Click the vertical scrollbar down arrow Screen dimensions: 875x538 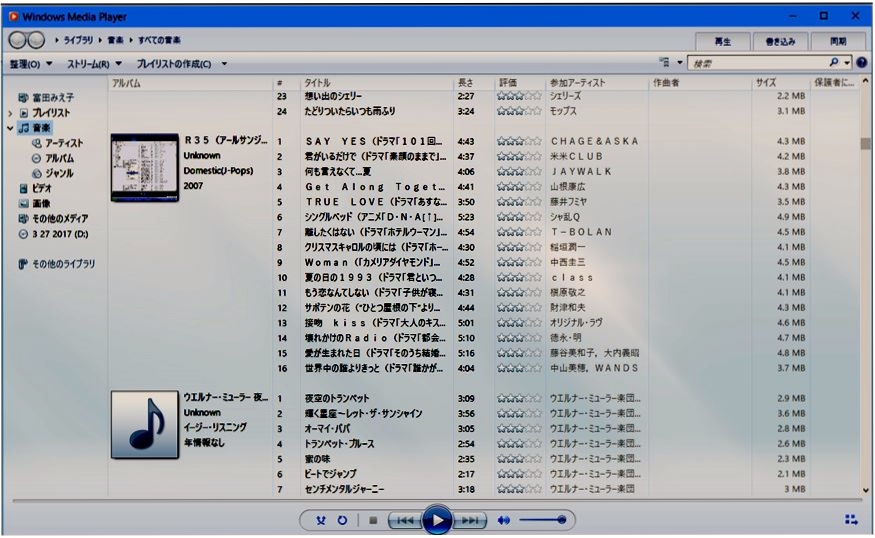[866, 491]
